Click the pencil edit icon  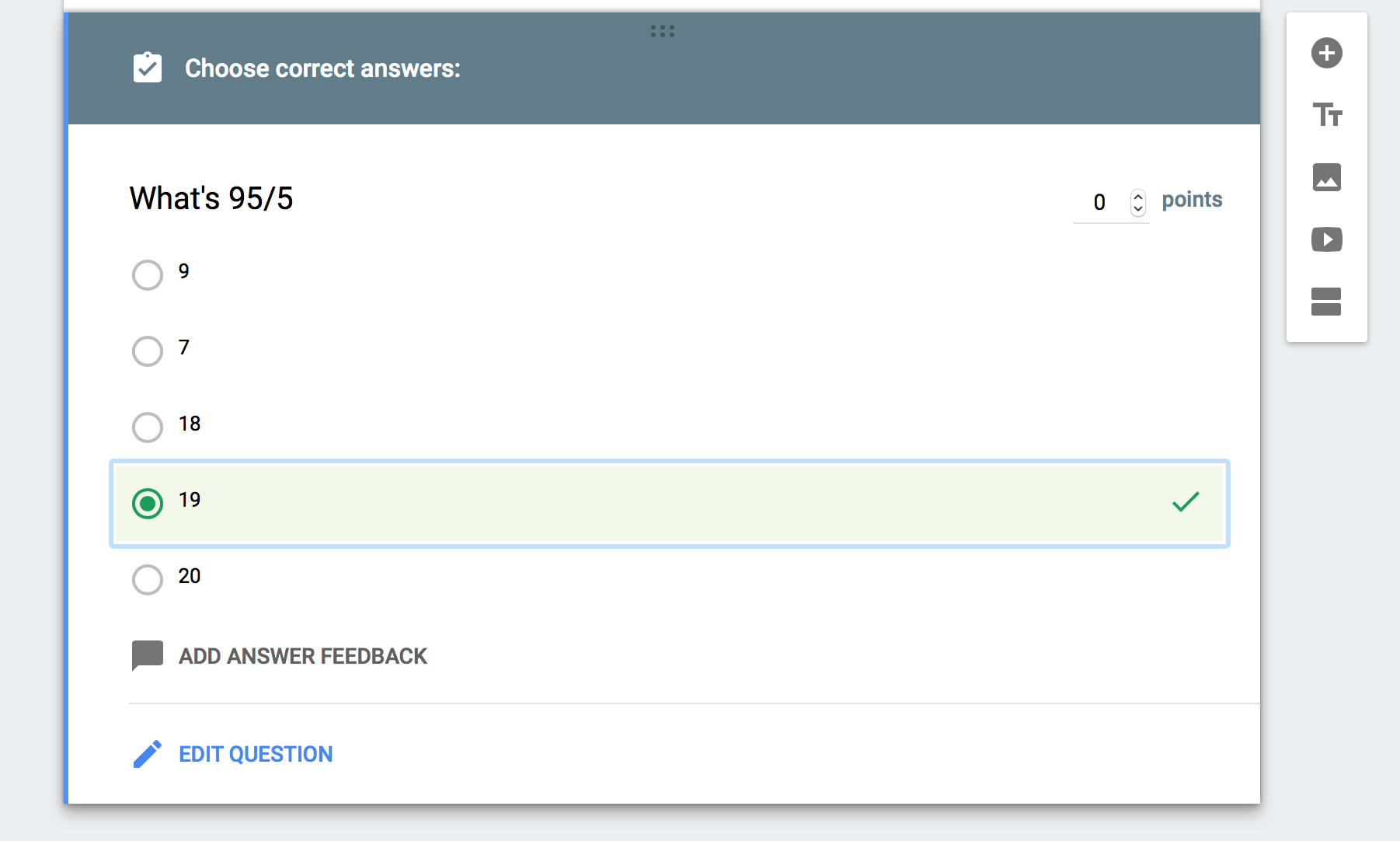coord(148,754)
